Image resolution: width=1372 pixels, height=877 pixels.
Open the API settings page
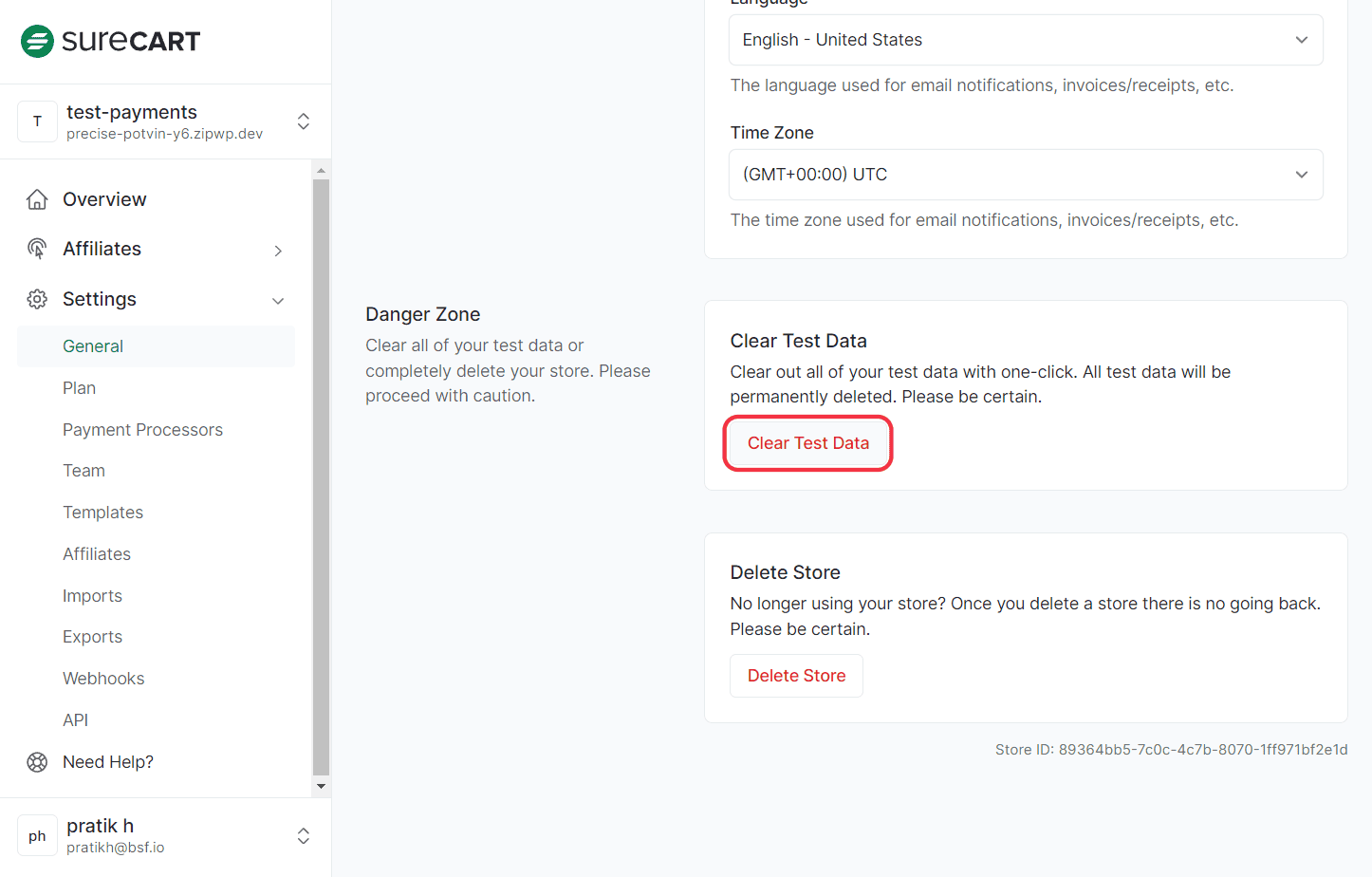click(x=76, y=720)
